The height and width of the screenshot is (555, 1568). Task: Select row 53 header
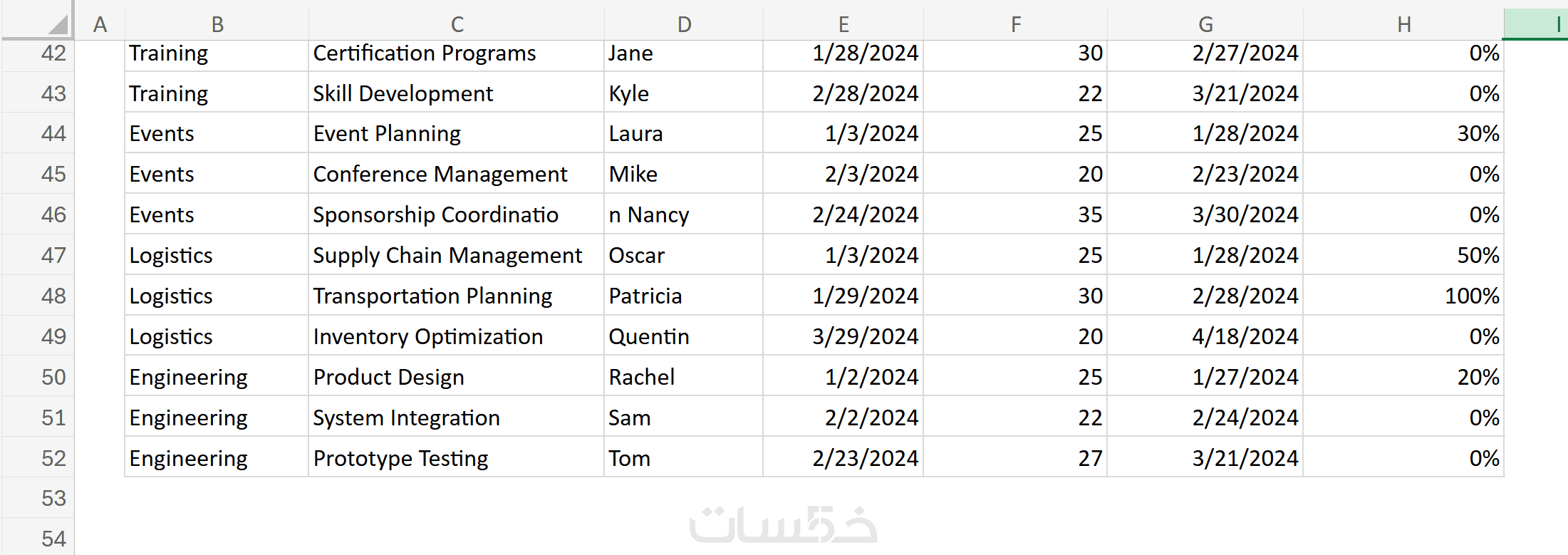tap(53, 498)
